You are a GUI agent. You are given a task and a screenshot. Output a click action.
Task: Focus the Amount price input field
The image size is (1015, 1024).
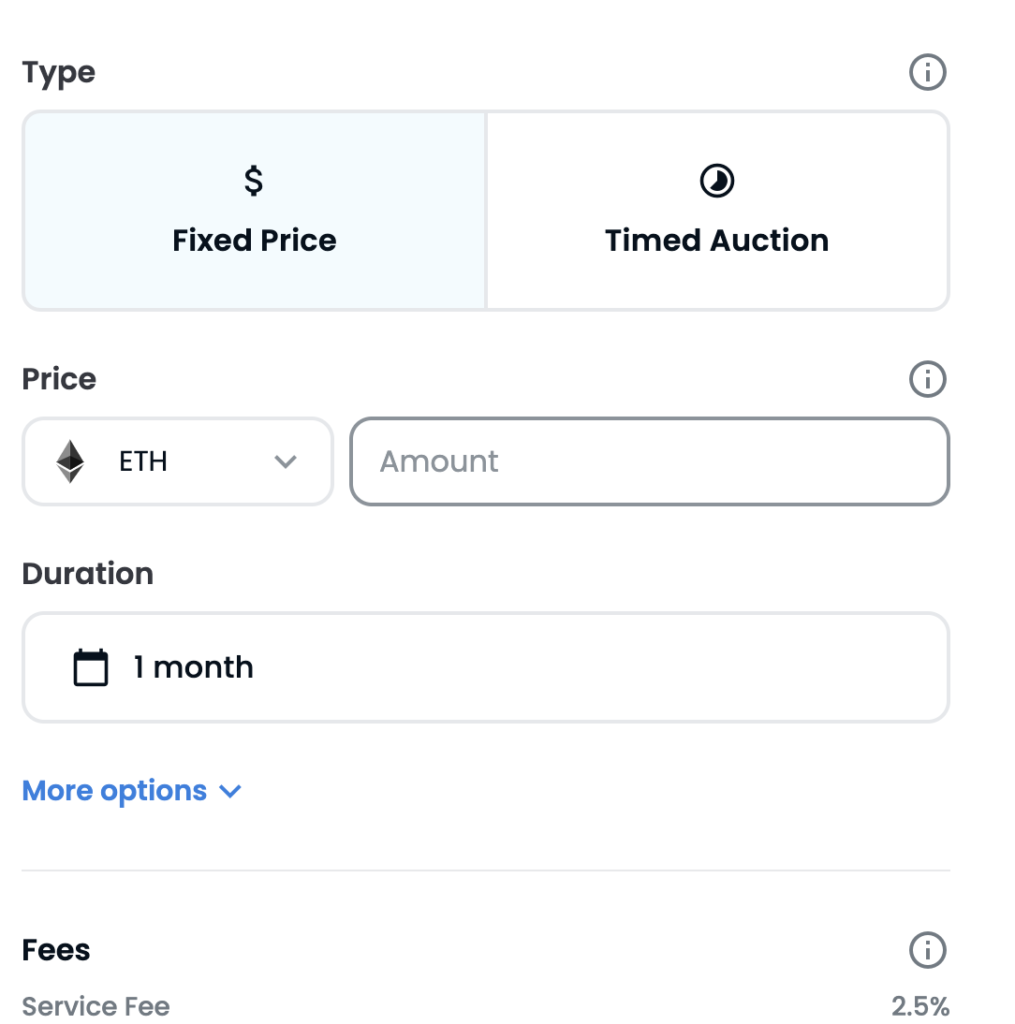point(648,462)
